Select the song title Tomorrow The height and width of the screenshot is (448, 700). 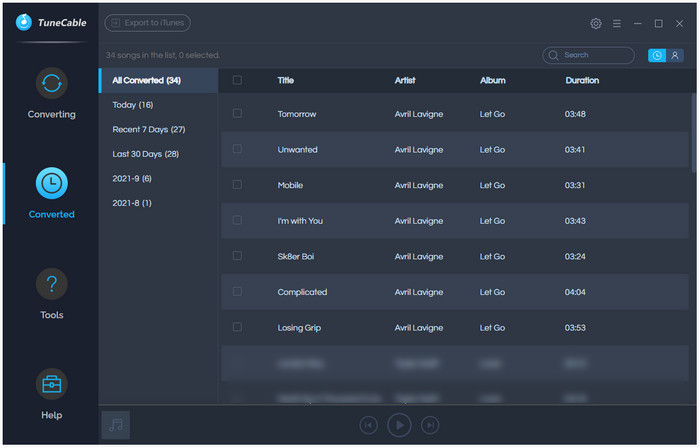[x=297, y=114]
